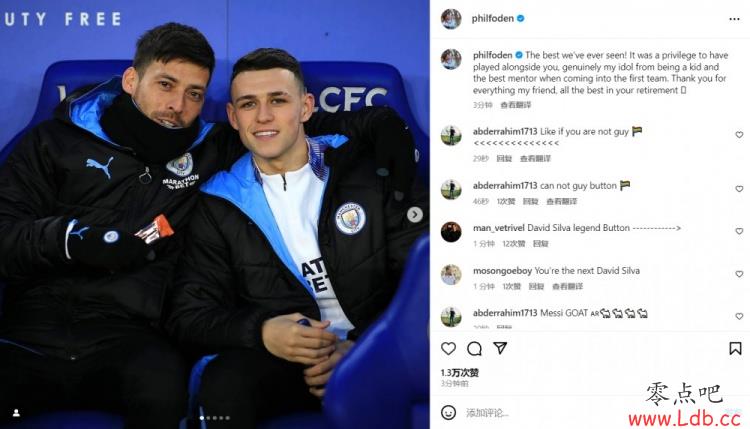Screen dimensions: 750x429
Task: Like the mosongoeboy comment heart
Action: tap(739, 274)
